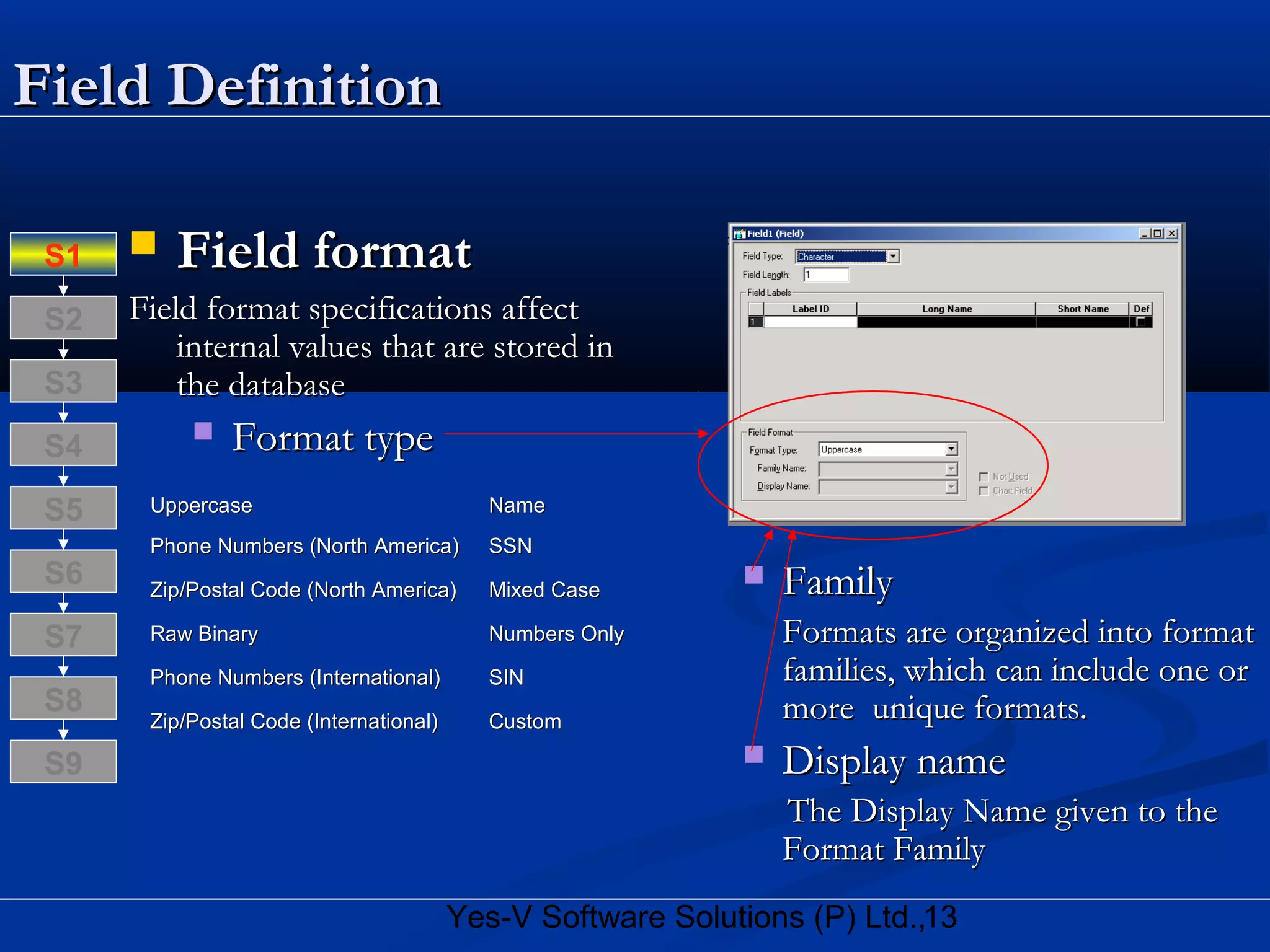
Task: Click the 'SIN' format entry
Action: 506,677
